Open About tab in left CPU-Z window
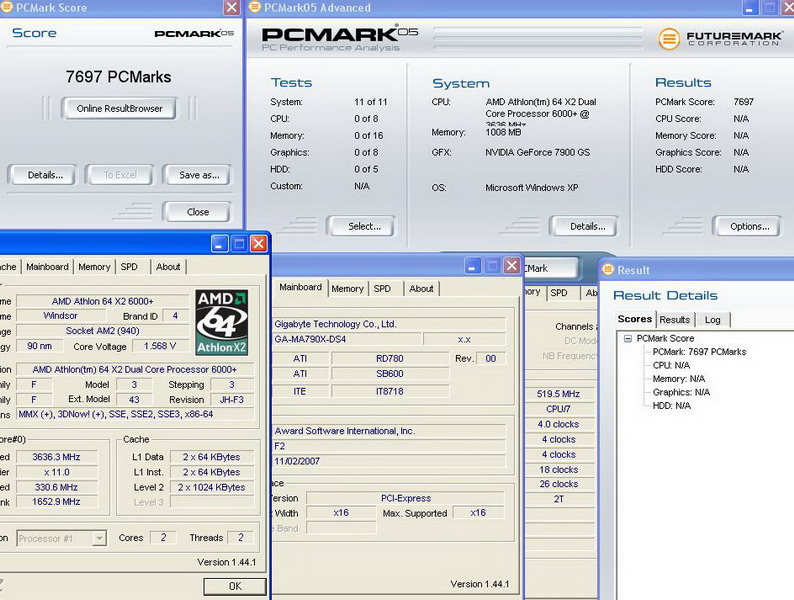The width and height of the screenshot is (794, 600). 168,267
